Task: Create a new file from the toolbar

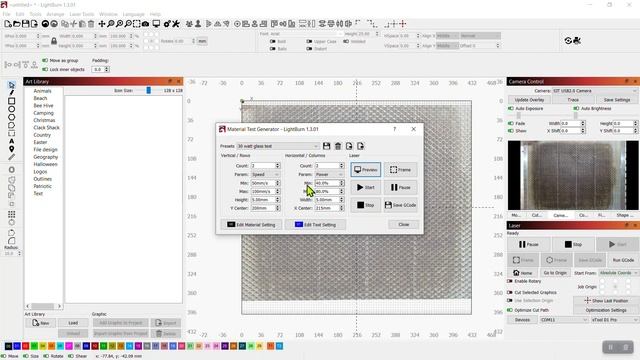Action: (x=8, y=24)
